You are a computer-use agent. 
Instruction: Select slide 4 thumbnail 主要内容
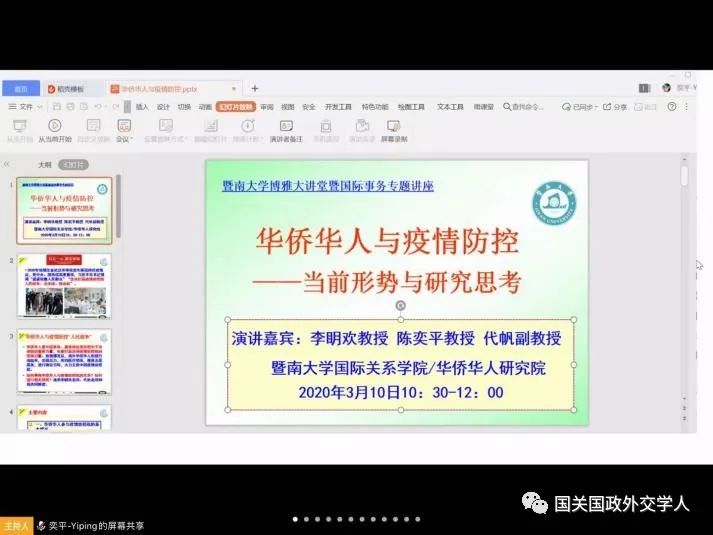64,417
